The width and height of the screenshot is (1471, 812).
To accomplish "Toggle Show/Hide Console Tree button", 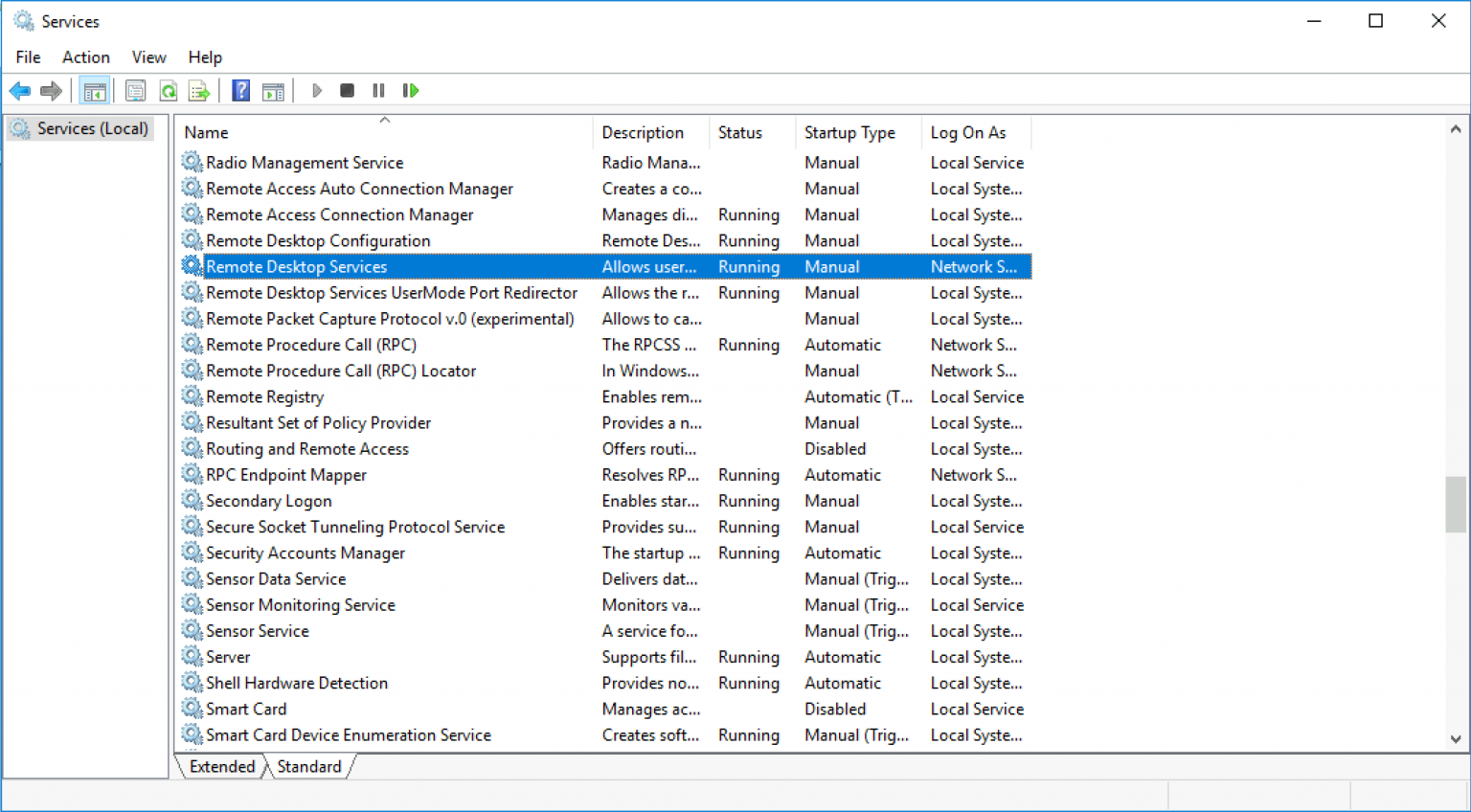I will [x=95, y=91].
